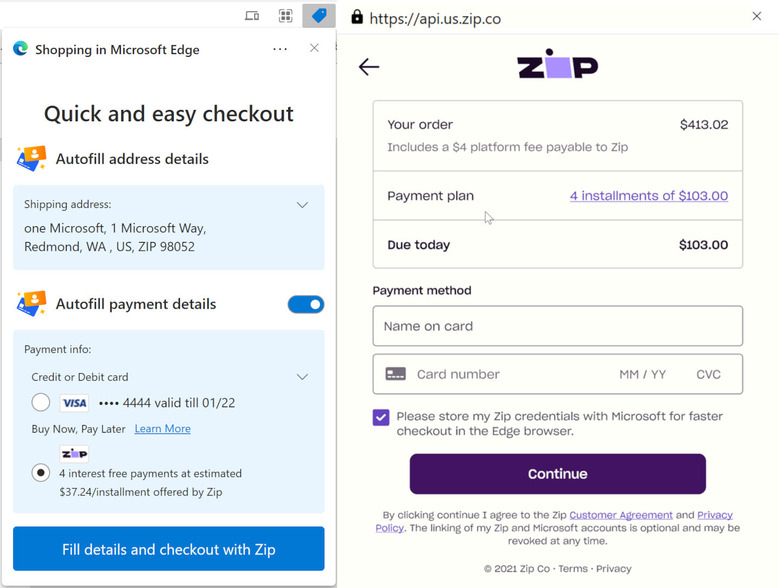The width and height of the screenshot is (780, 588).
Task: Click the Zip logo at page top
Action: (x=557, y=64)
